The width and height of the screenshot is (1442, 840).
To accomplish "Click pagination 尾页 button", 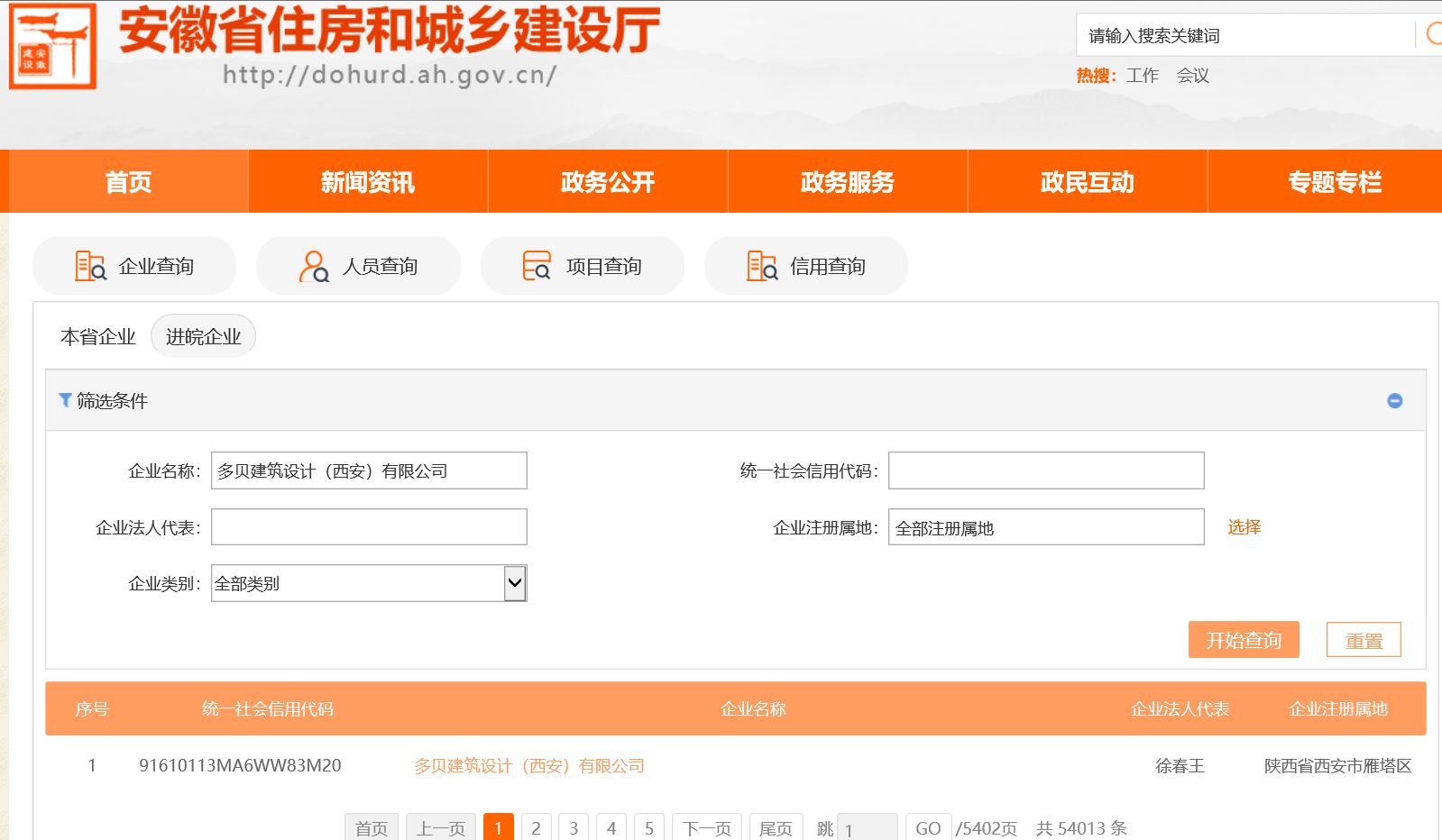I will coord(776,827).
